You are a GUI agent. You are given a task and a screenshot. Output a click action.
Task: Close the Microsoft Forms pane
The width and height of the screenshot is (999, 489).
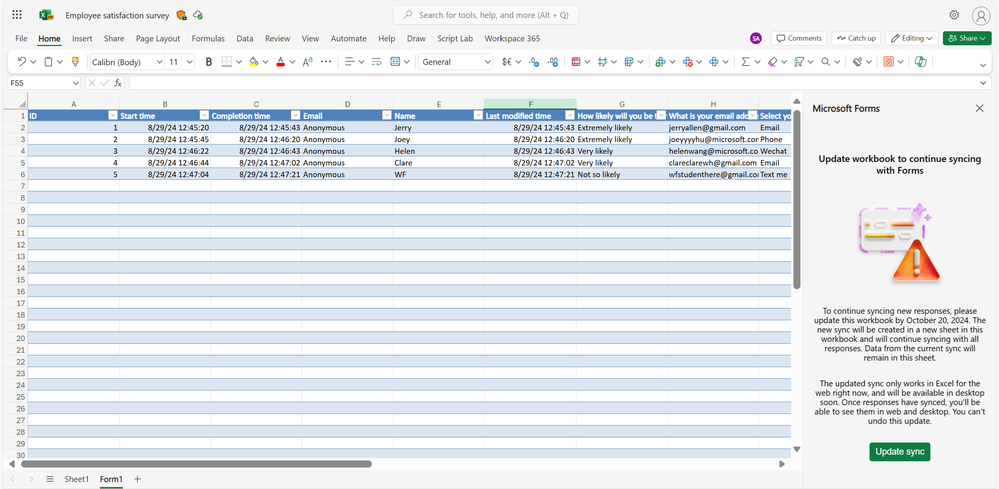(980, 108)
